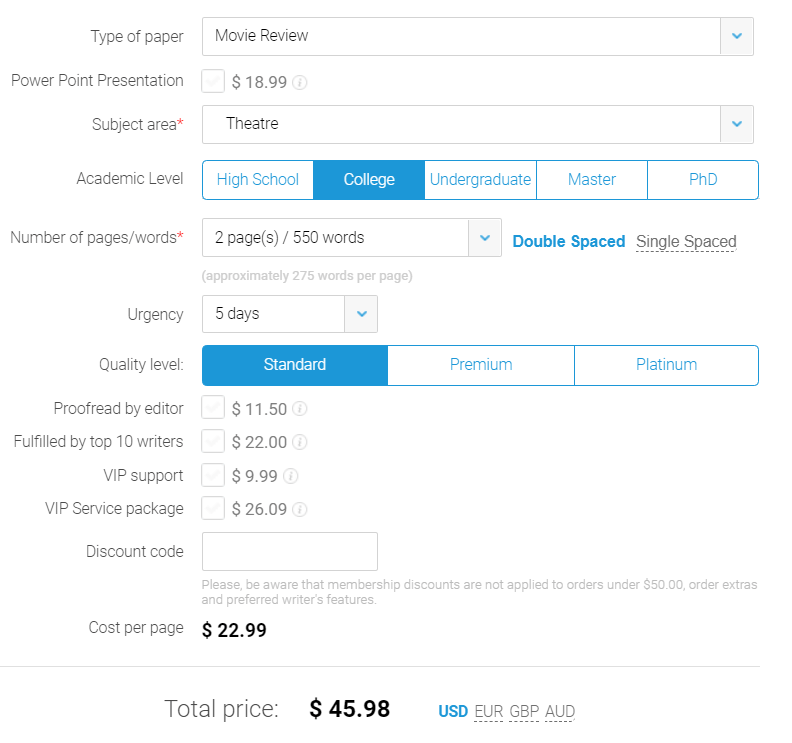
Task: Select the Undergraduate academic level
Action: click(480, 180)
